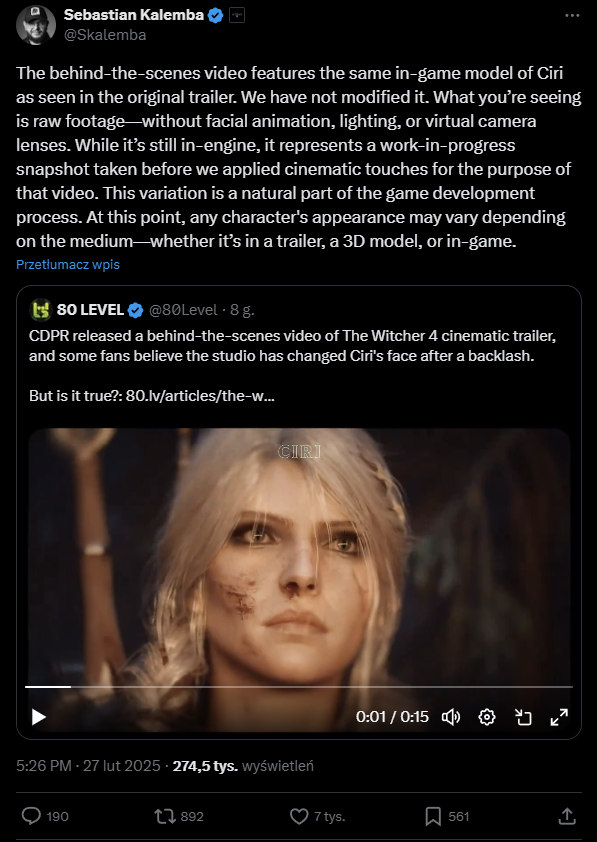Open the @80Level quoted account handle
This screenshot has height=842, width=597.
(x=183, y=310)
